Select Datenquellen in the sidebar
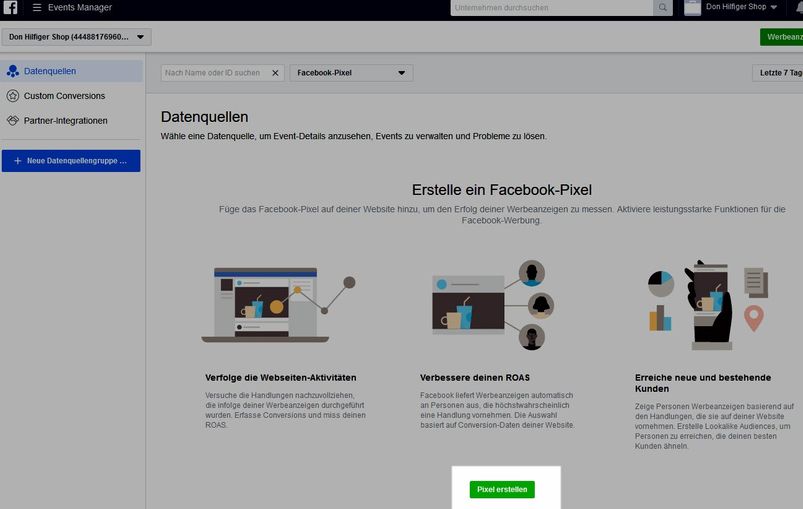The width and height of the screenshot is (803, 509). pos(72,71)
